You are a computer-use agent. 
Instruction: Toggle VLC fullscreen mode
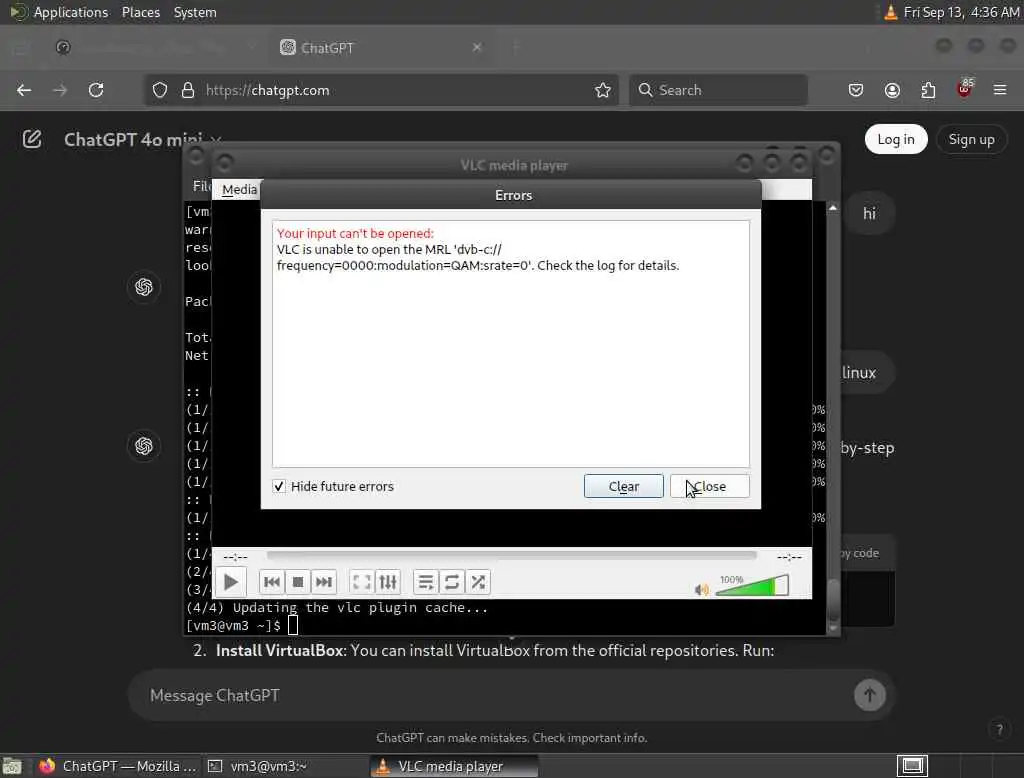pyautogui.click(x=361, y=582)
